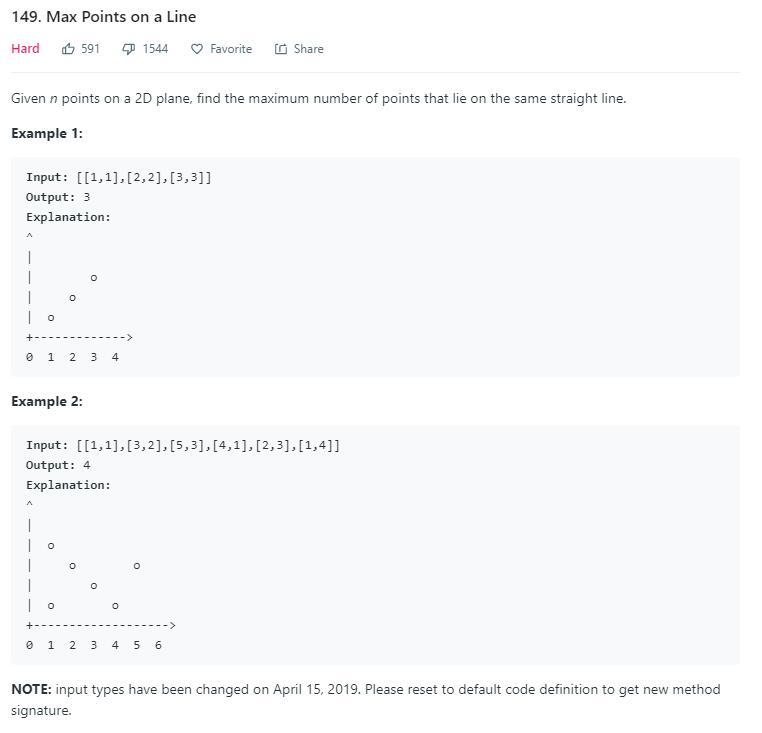This screenshot has height=733, width=762.
Task: Click the Output: 4 line
Action: pos(58,465)
